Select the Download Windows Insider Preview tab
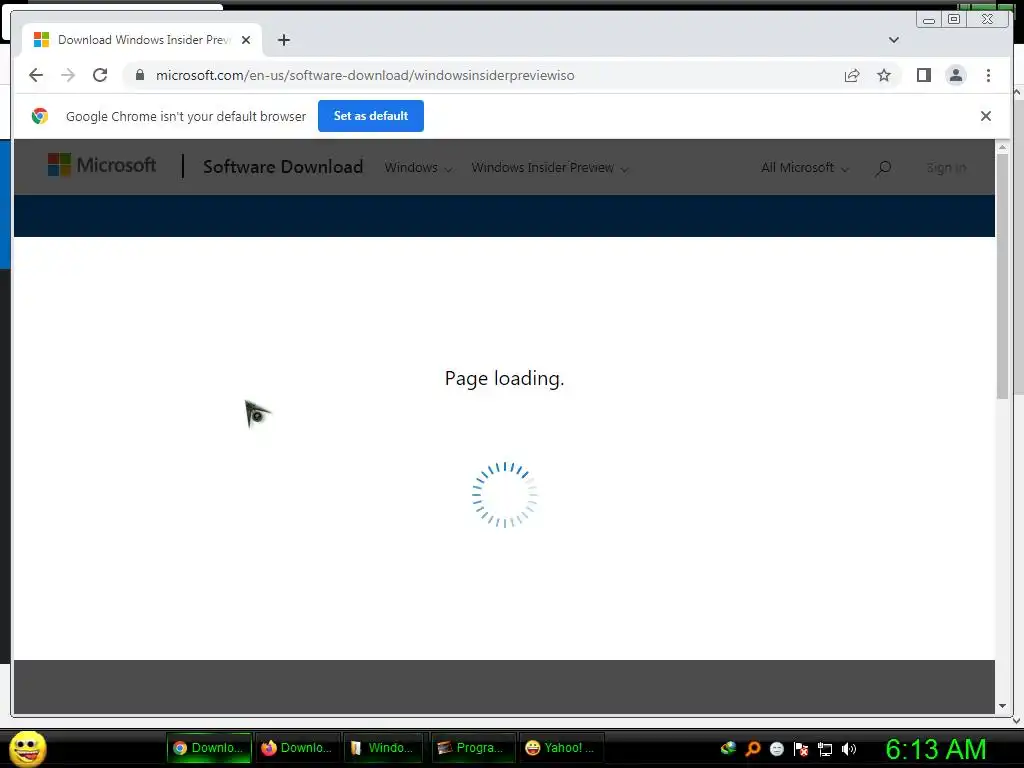 click(142, 40)
